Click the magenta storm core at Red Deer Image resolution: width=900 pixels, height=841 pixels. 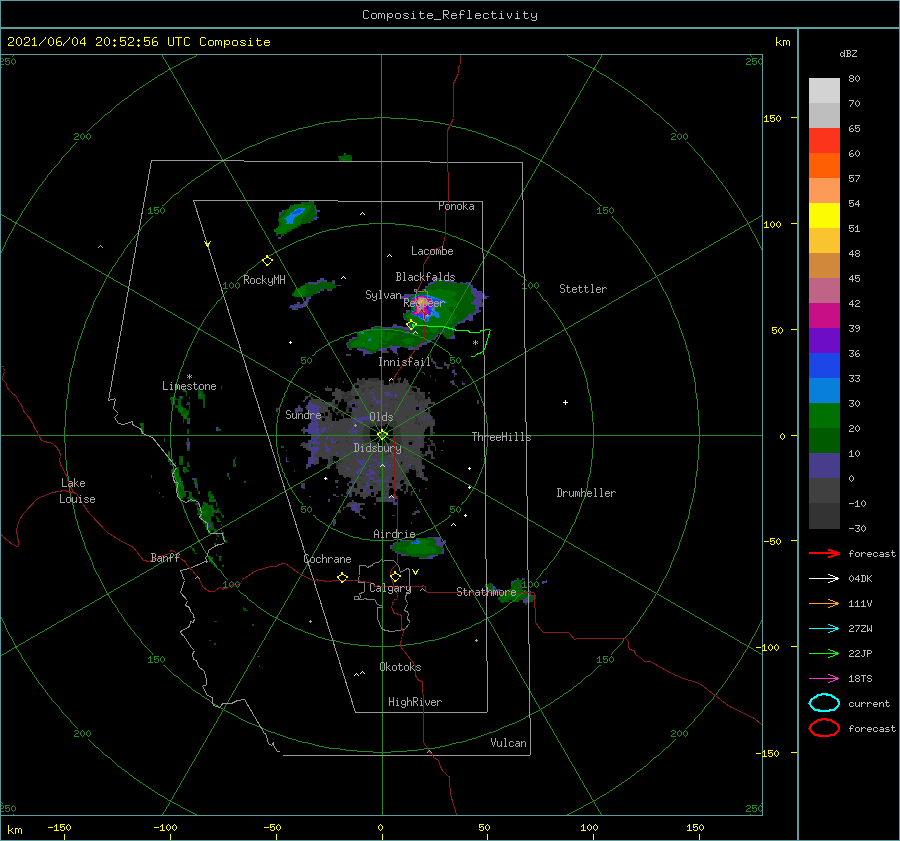click(x=423, y=305)
